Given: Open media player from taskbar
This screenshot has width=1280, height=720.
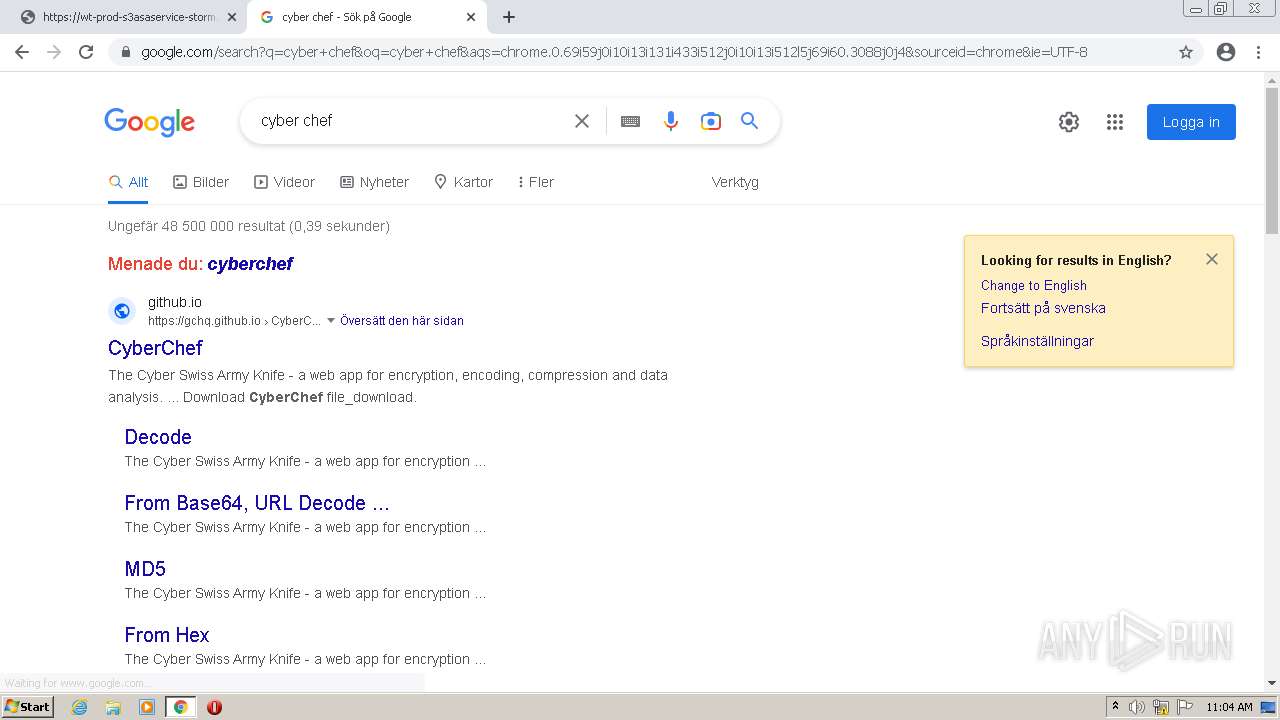Looking at the screenshot, I should point(147,707).
